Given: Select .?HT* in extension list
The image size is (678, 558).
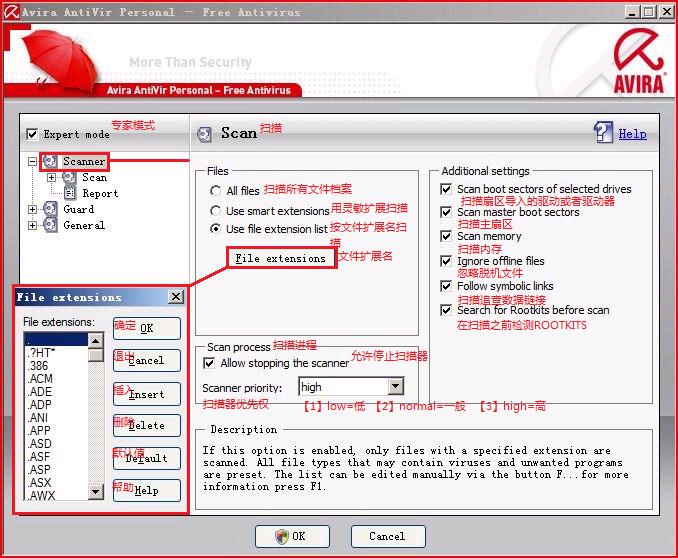Looking at the screenshot, I should (x=56, y=353).
